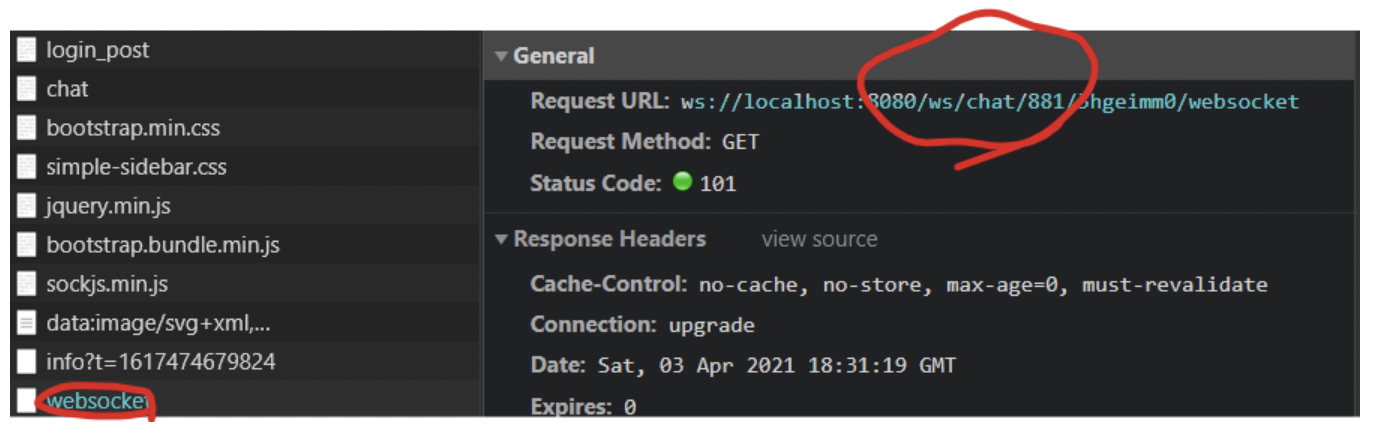Image resolution: width=1376 pixels, height=438 pixels.
Task: Select the sockjs.min.js request row
Action: [x=245, y=284]
